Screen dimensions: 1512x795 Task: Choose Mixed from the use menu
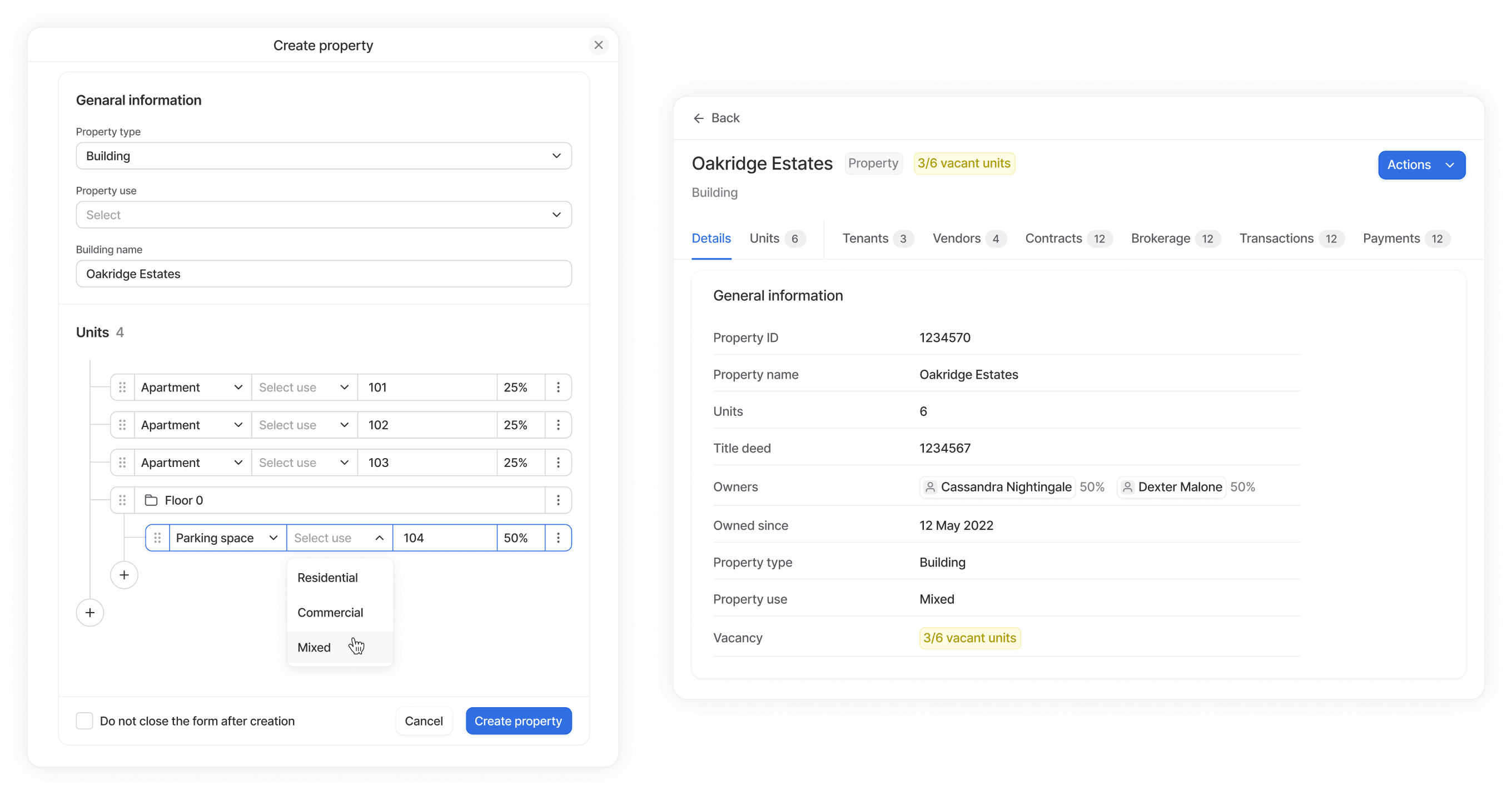pos(340,648)
